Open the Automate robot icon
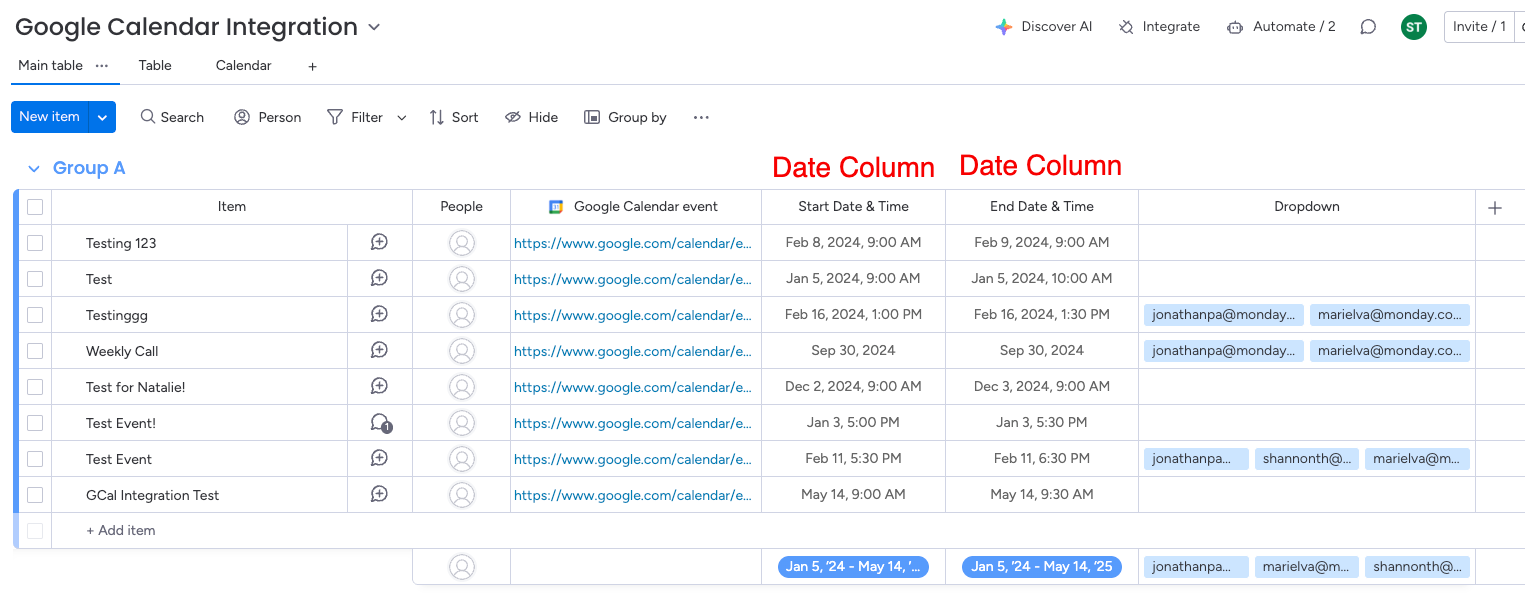Viewport: 1525px width, 607px height. click(1235, 27)
